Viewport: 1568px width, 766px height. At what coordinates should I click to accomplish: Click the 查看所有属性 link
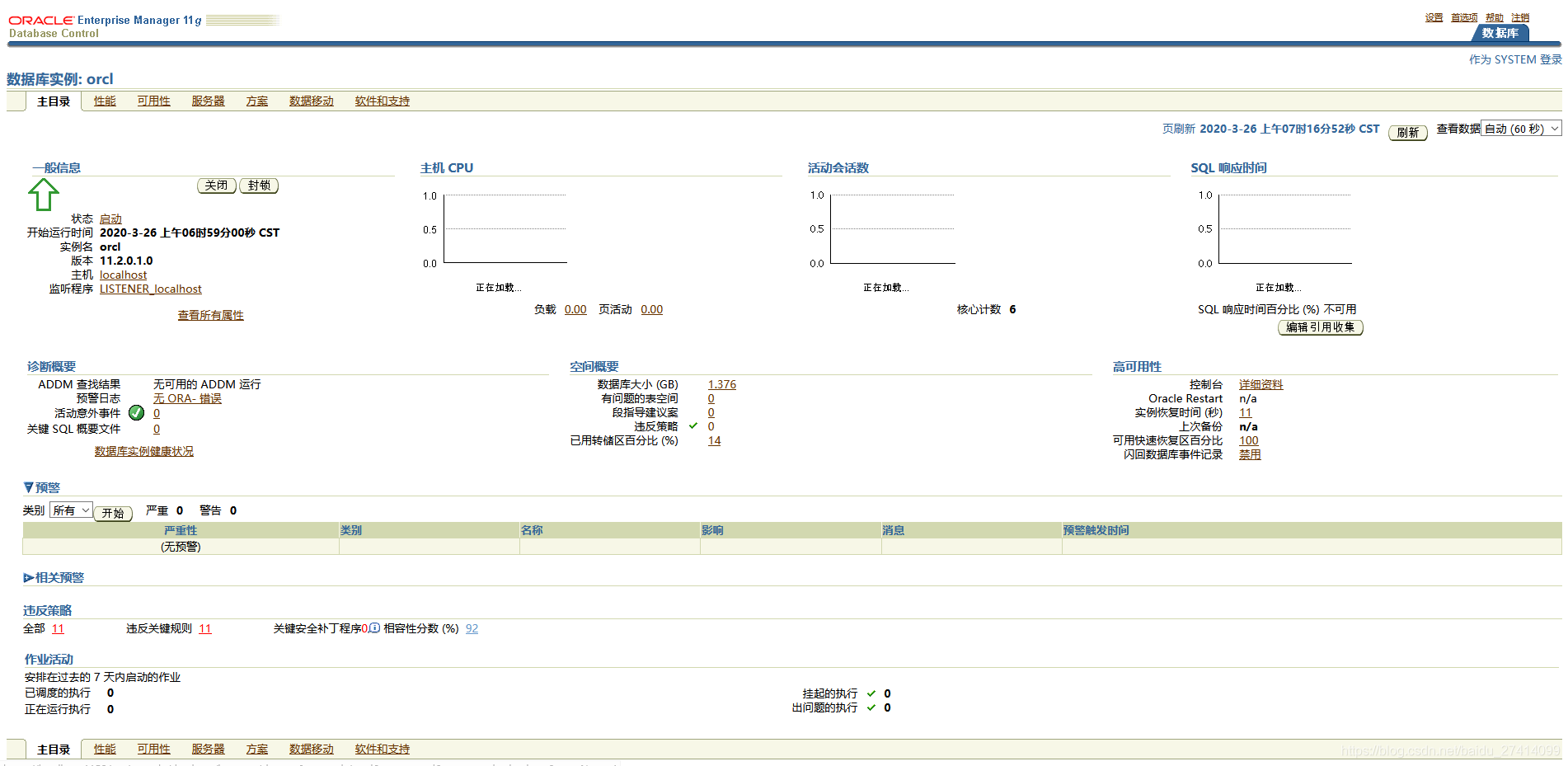(211, 315)
